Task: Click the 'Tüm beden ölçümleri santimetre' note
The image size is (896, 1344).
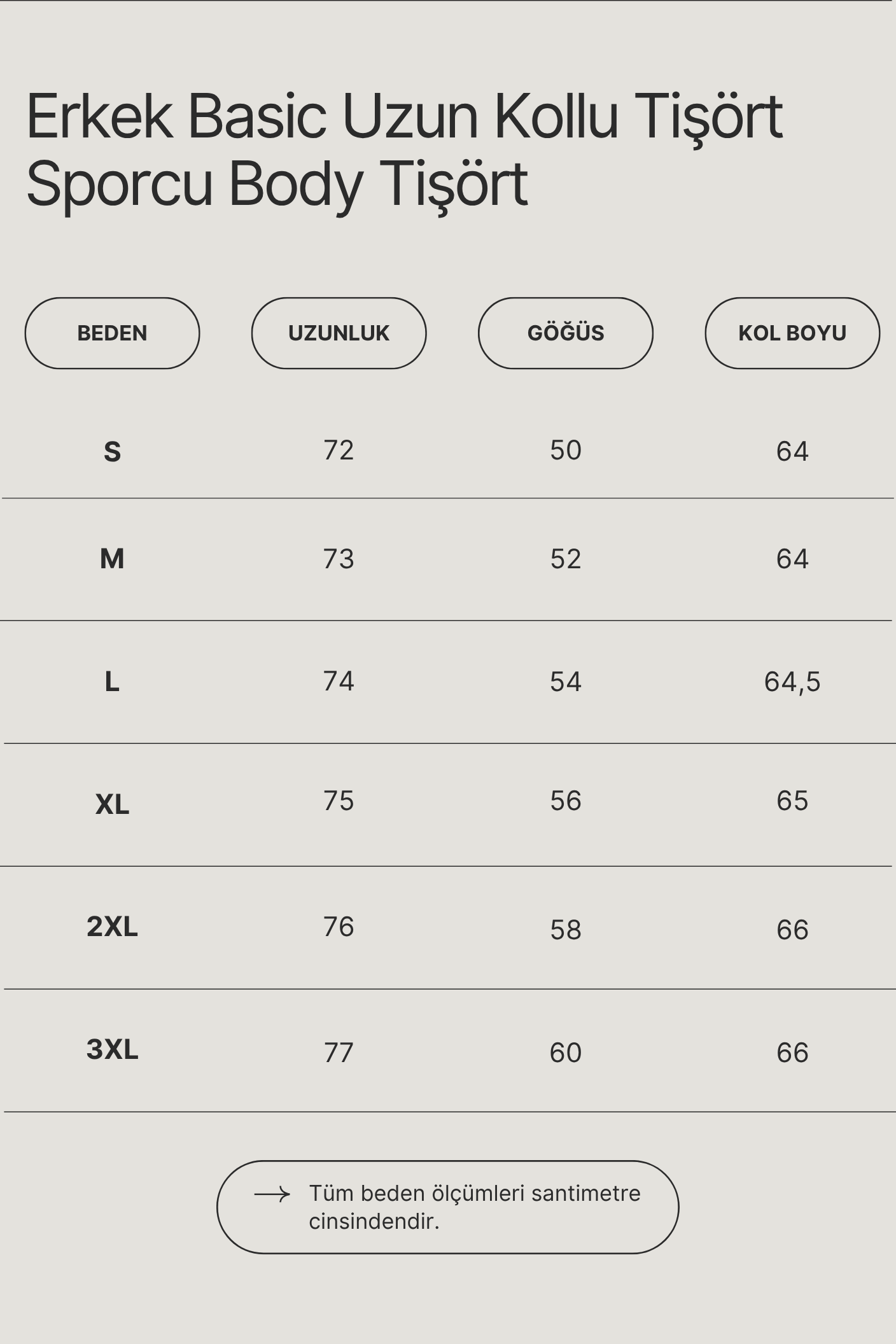Action: tap(474, 1207)
